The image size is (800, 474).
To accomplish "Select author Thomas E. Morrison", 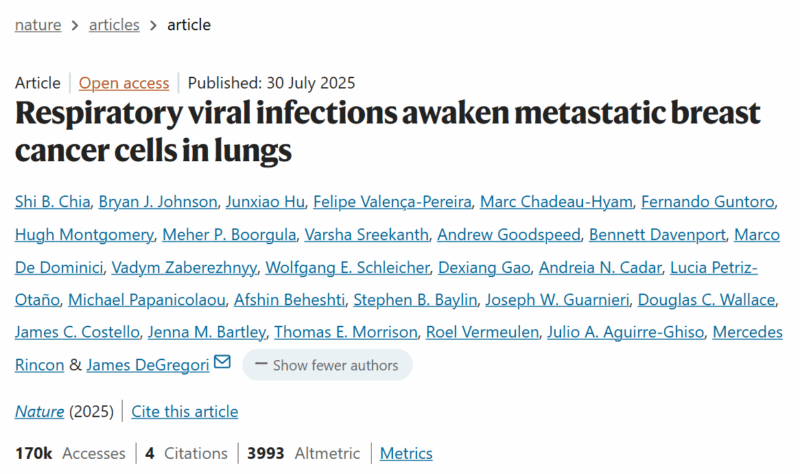I will (346, 332).
